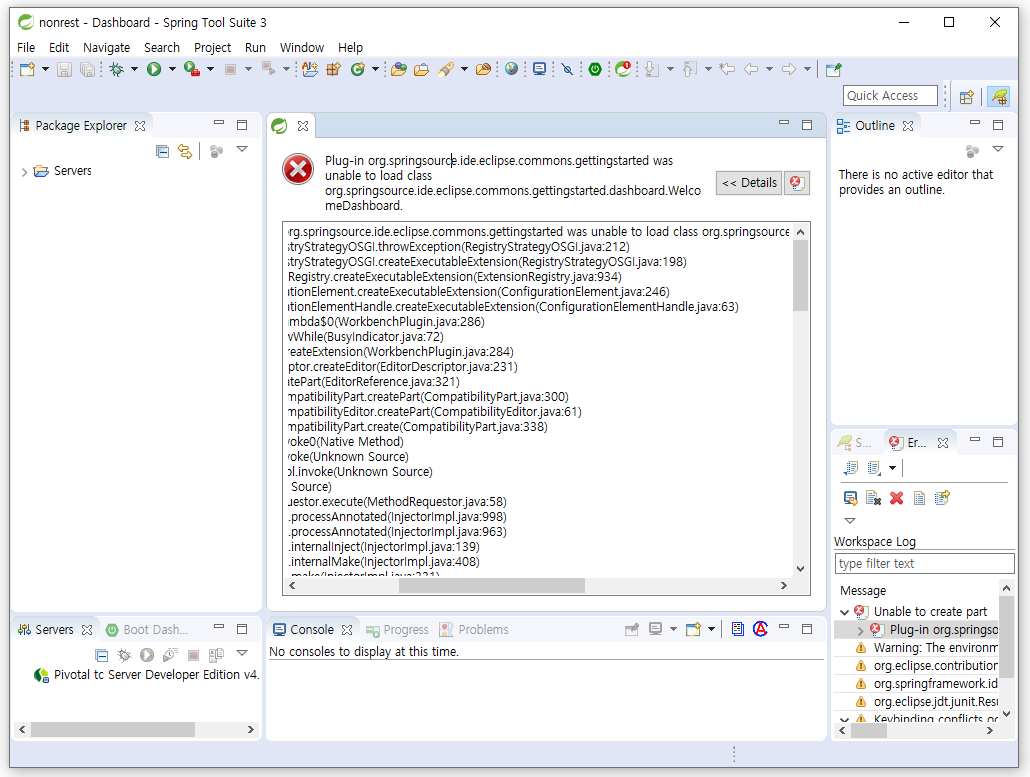Click the blue monitor console toolbar icon

(539, 69)
